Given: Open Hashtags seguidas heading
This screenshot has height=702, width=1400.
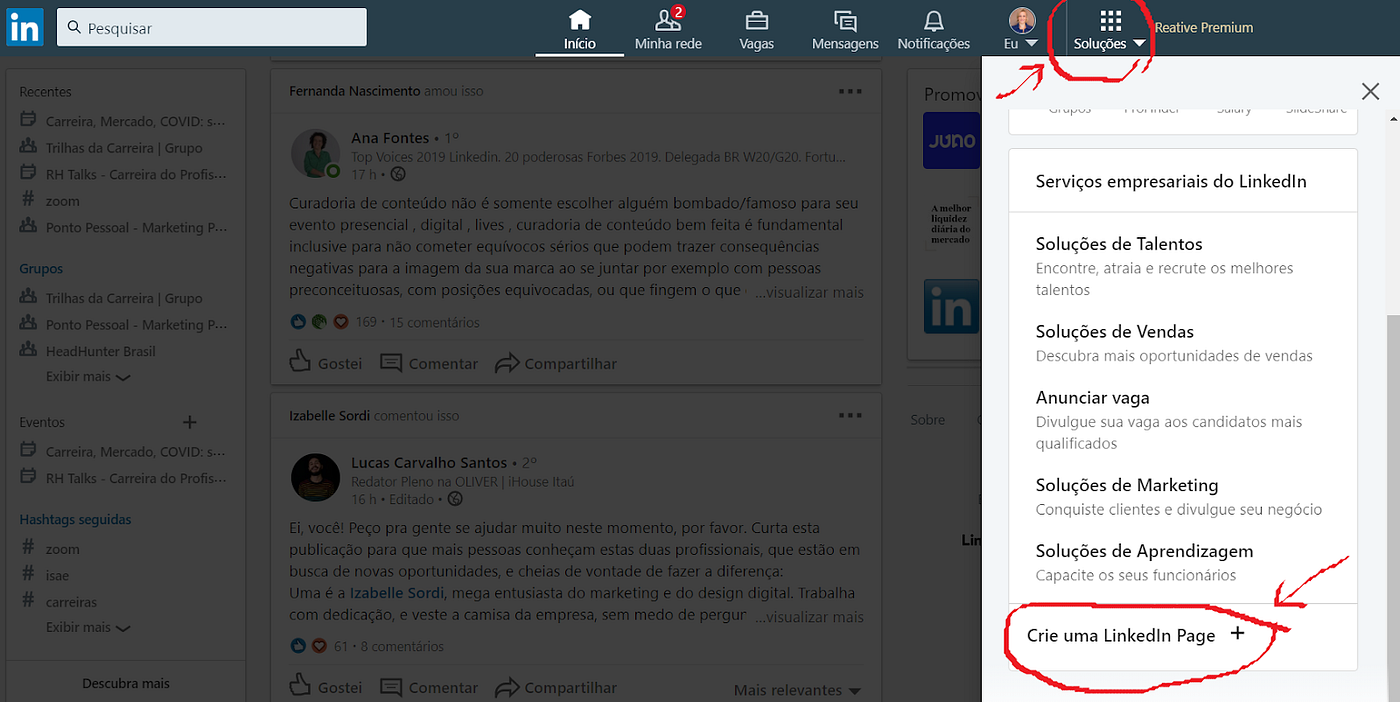Looking at the screenshot, I should point(75,519).
